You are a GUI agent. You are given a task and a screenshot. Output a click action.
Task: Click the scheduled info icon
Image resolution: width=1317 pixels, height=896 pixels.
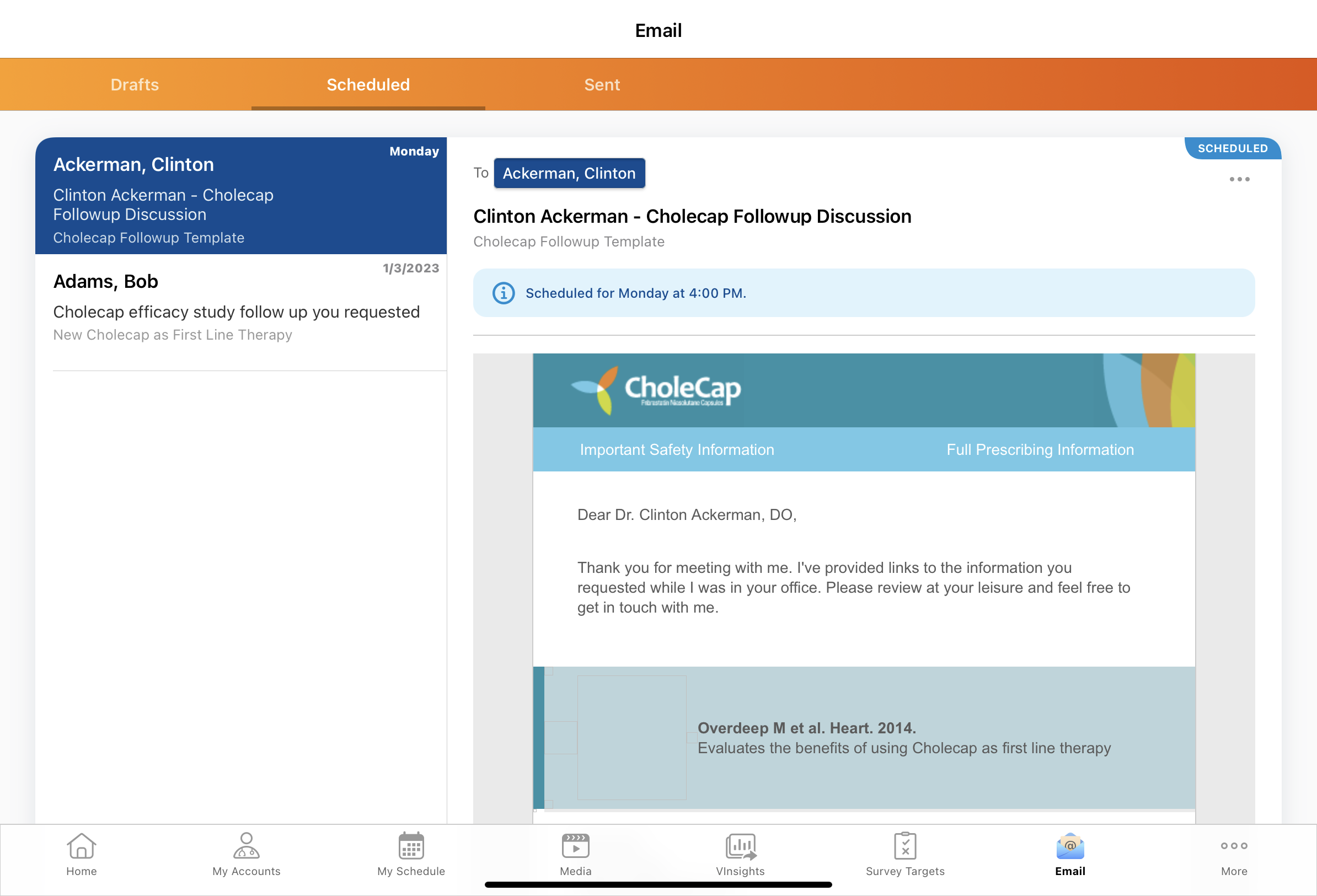[503, 293]
